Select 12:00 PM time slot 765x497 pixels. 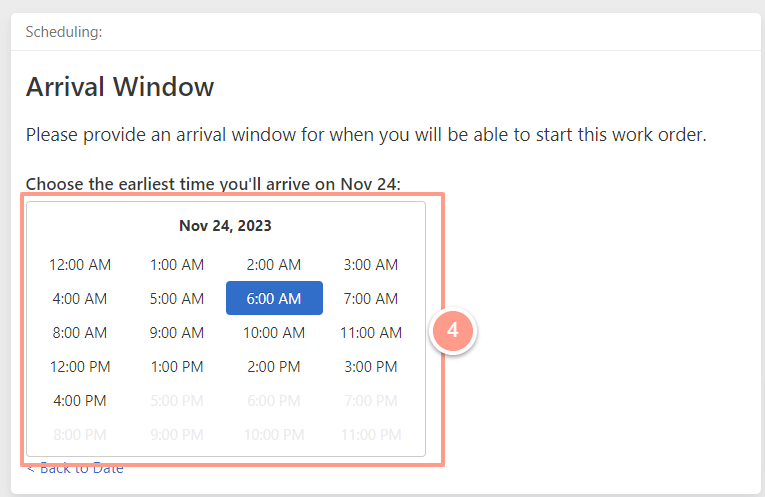[x=80, y=366]
